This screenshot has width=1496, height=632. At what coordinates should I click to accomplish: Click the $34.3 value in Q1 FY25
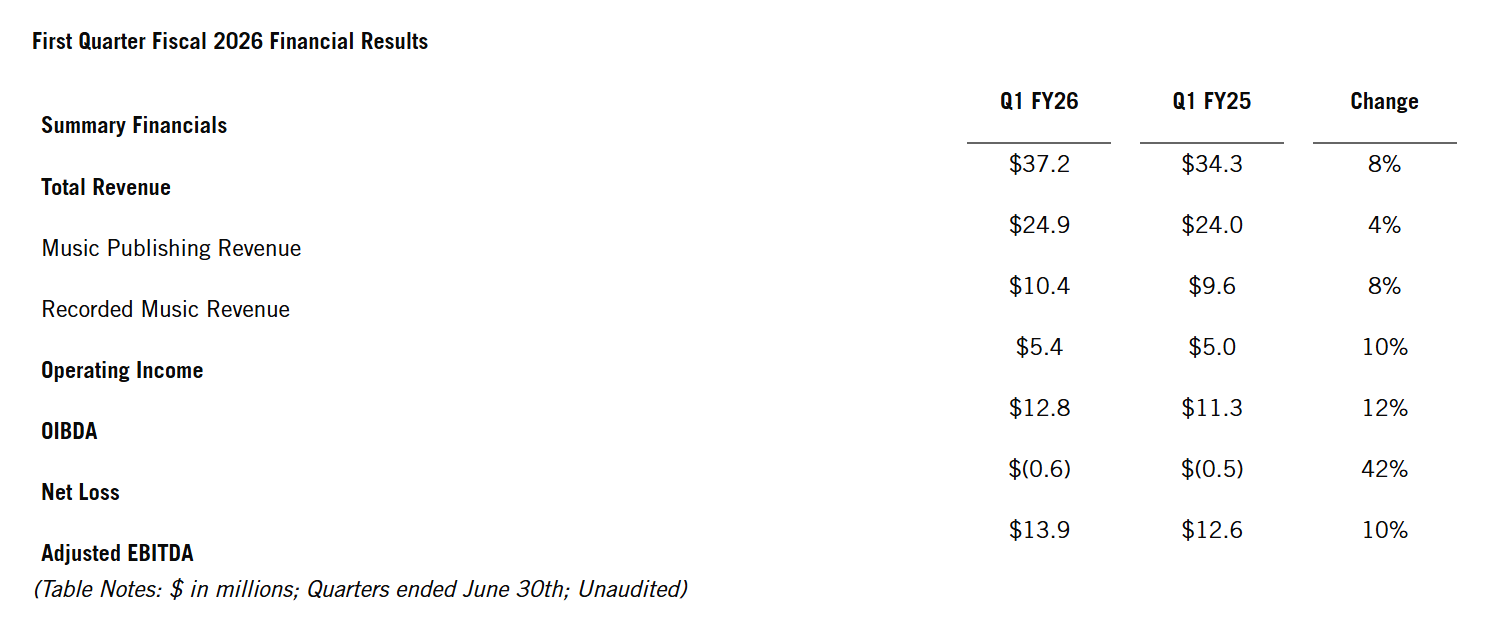[1212, 164]
